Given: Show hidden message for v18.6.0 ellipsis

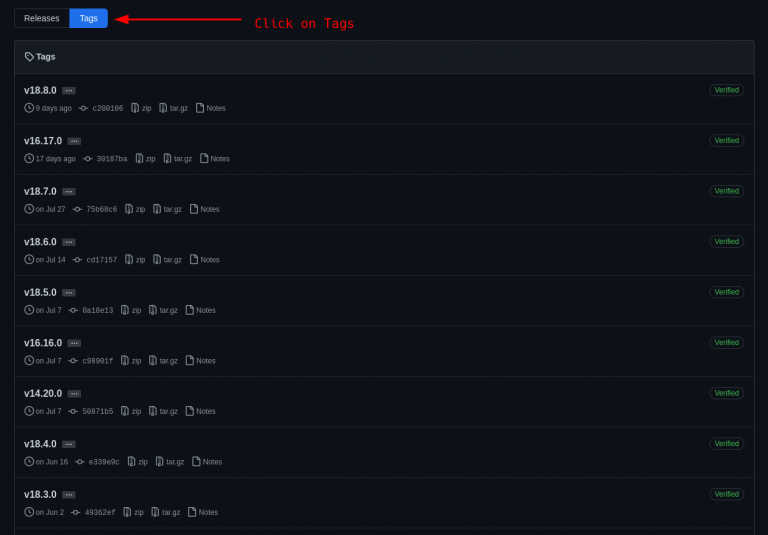Looking at the screenshot, I should [69, 242].
